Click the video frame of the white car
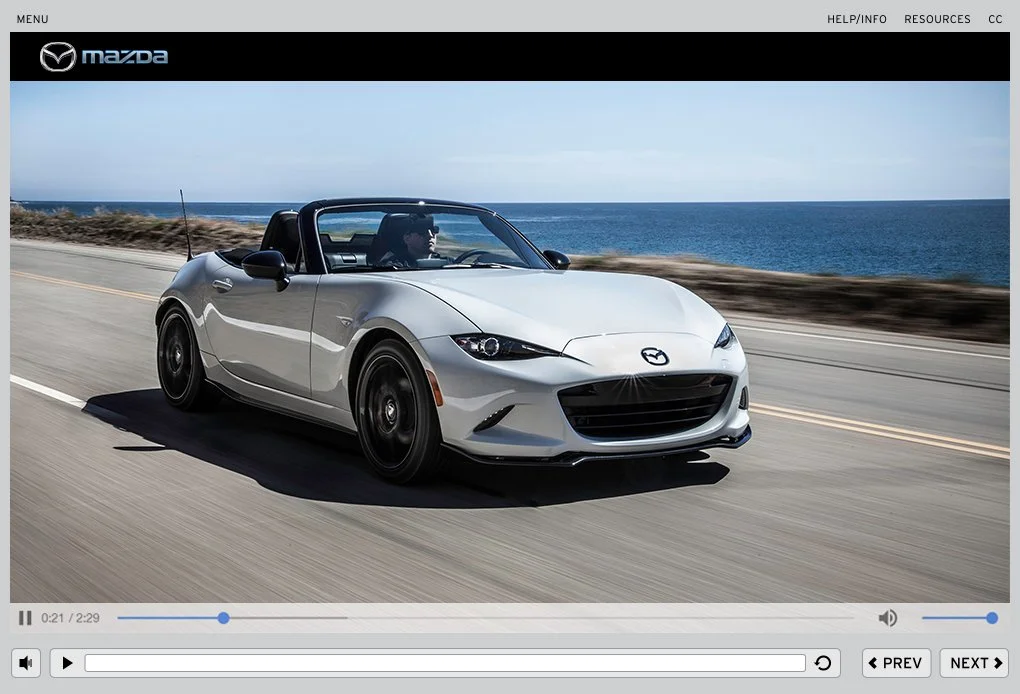The image size is (1020, 694). coord(510,341)
